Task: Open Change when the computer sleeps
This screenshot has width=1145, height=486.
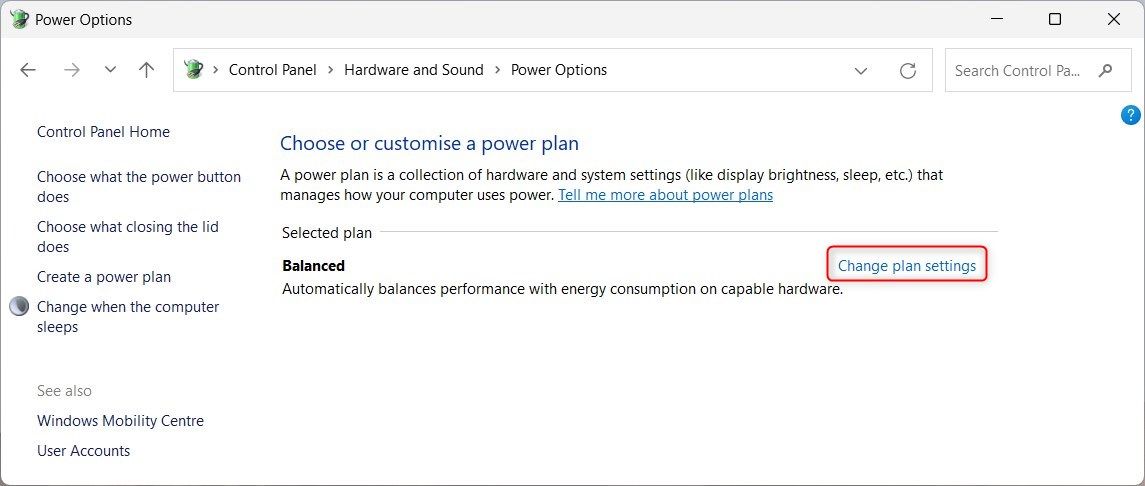Action: (127, 316)
